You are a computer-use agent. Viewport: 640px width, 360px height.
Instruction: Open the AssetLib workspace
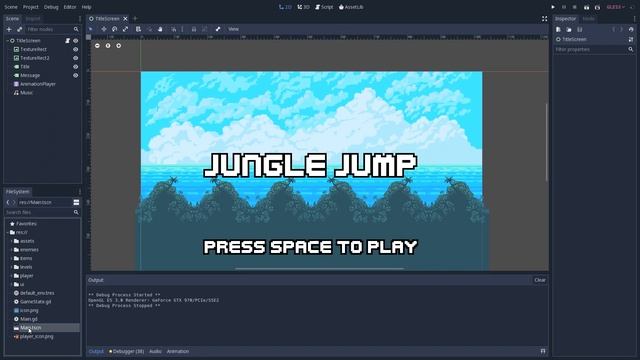[351, 7]
